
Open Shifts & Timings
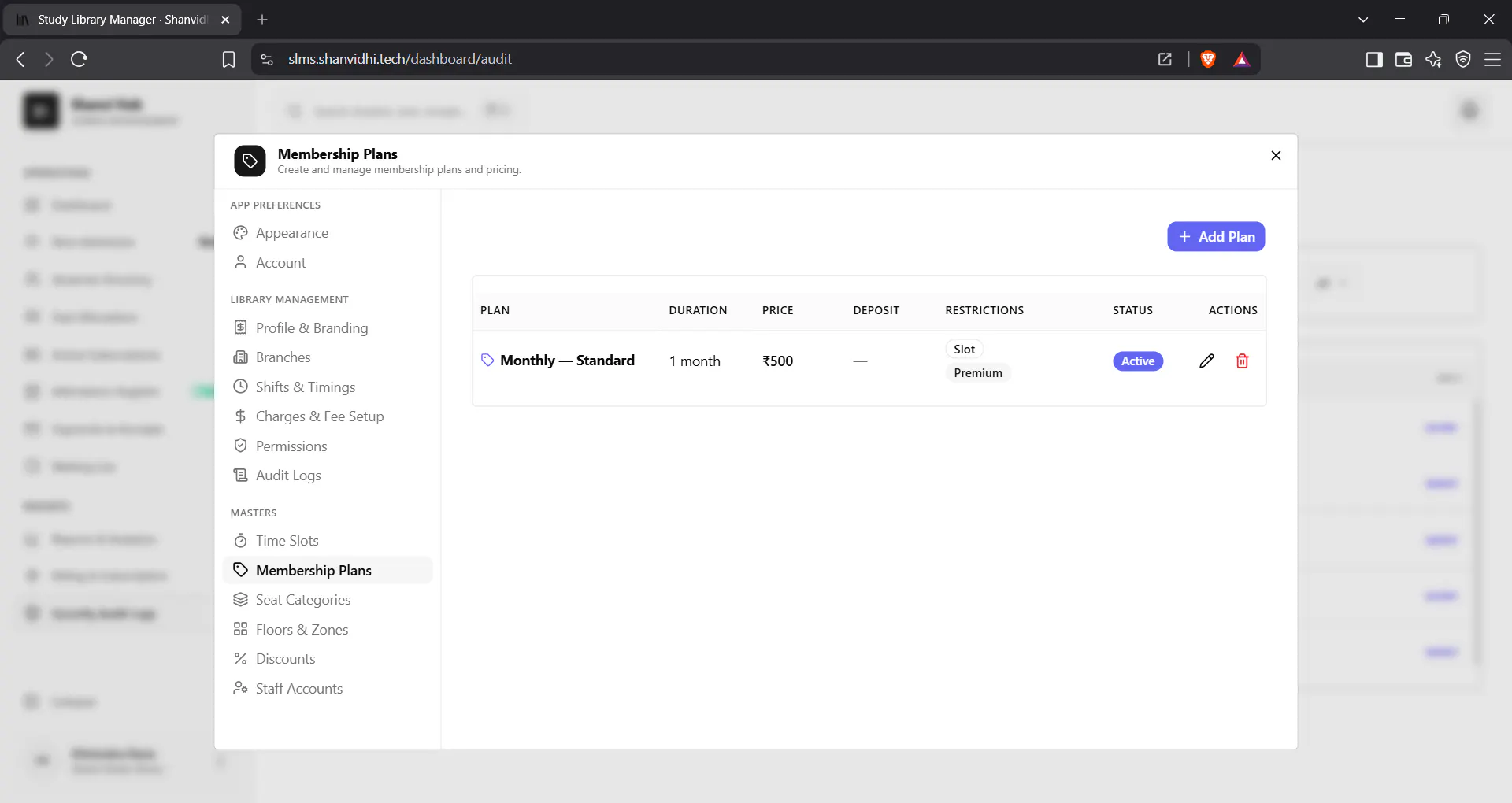pos(328,387)
